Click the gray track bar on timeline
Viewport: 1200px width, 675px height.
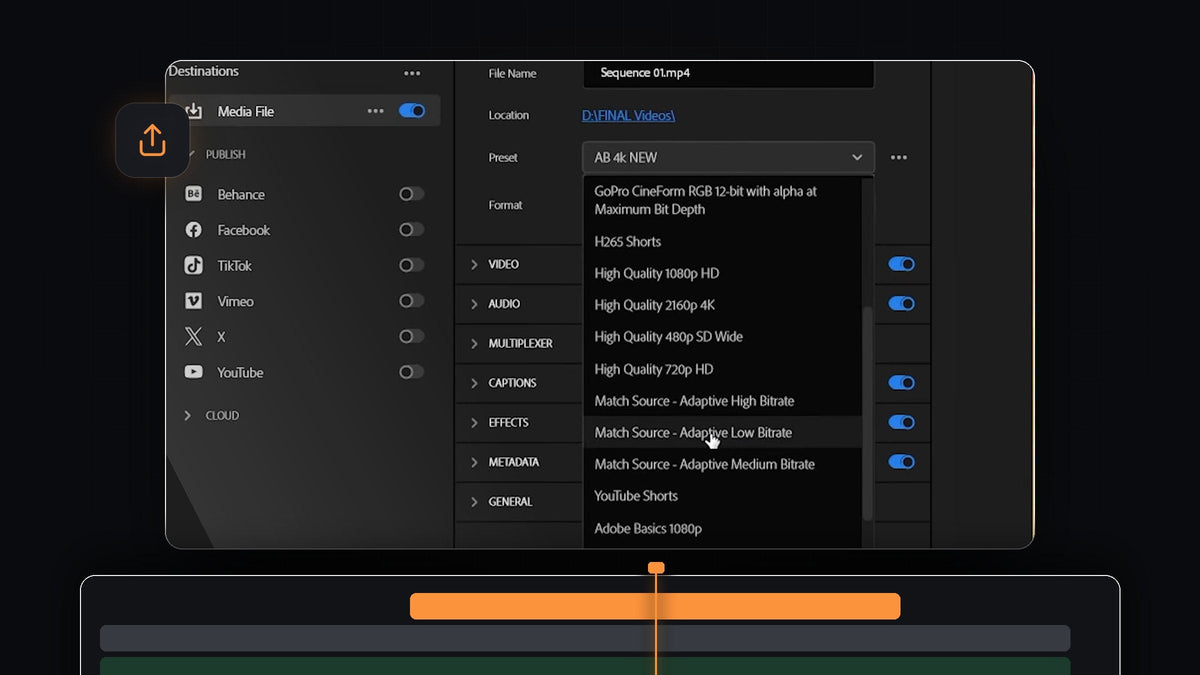pyautogui.click(x=585, y=638)
